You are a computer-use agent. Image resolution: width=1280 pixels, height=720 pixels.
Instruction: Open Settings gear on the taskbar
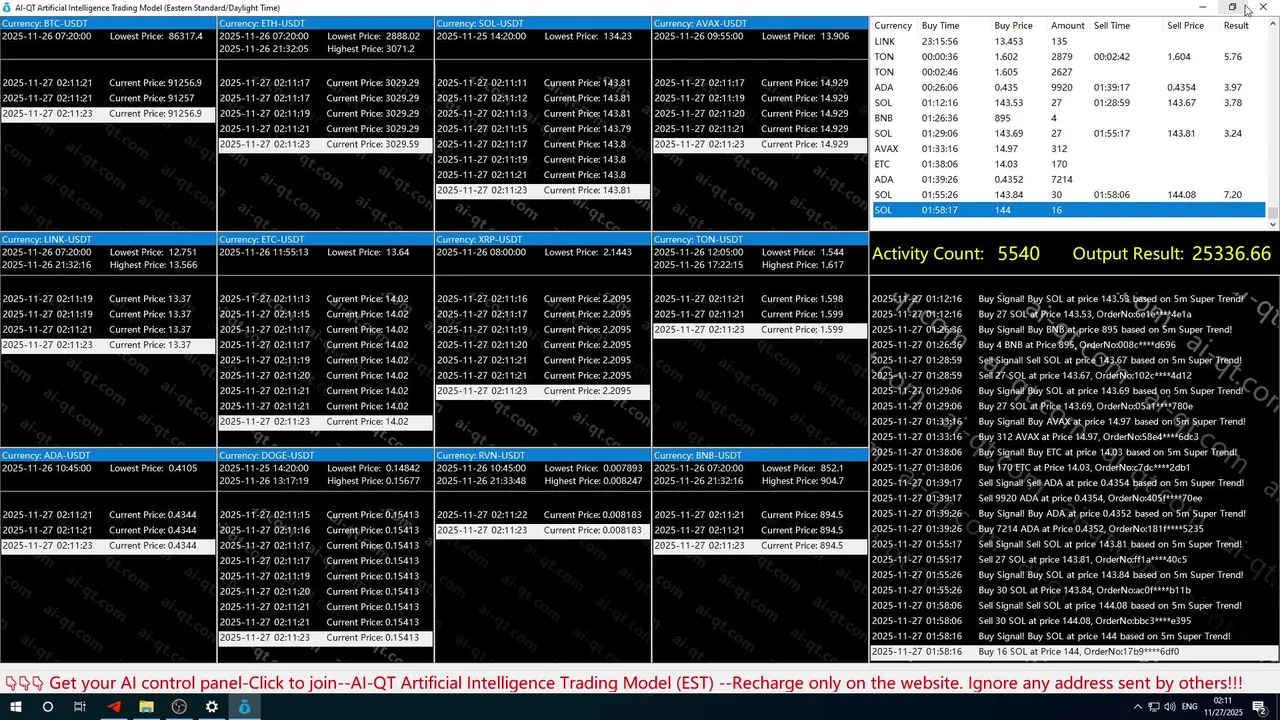(212, 707)
